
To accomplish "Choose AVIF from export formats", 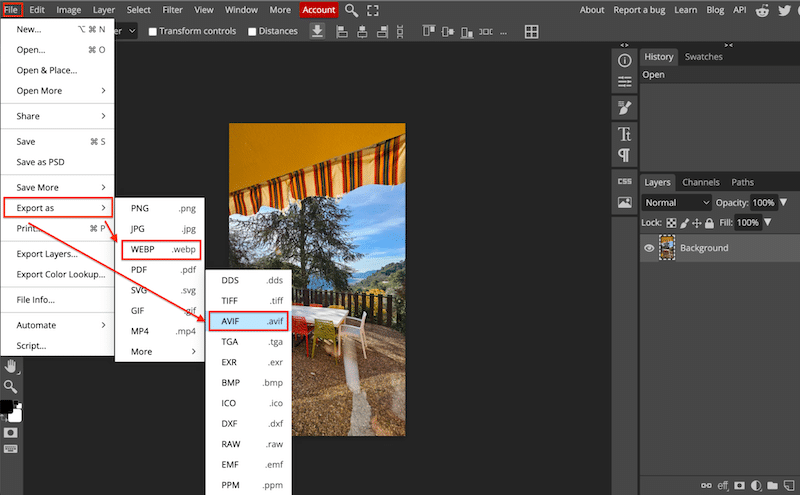I will coord(247,321).
